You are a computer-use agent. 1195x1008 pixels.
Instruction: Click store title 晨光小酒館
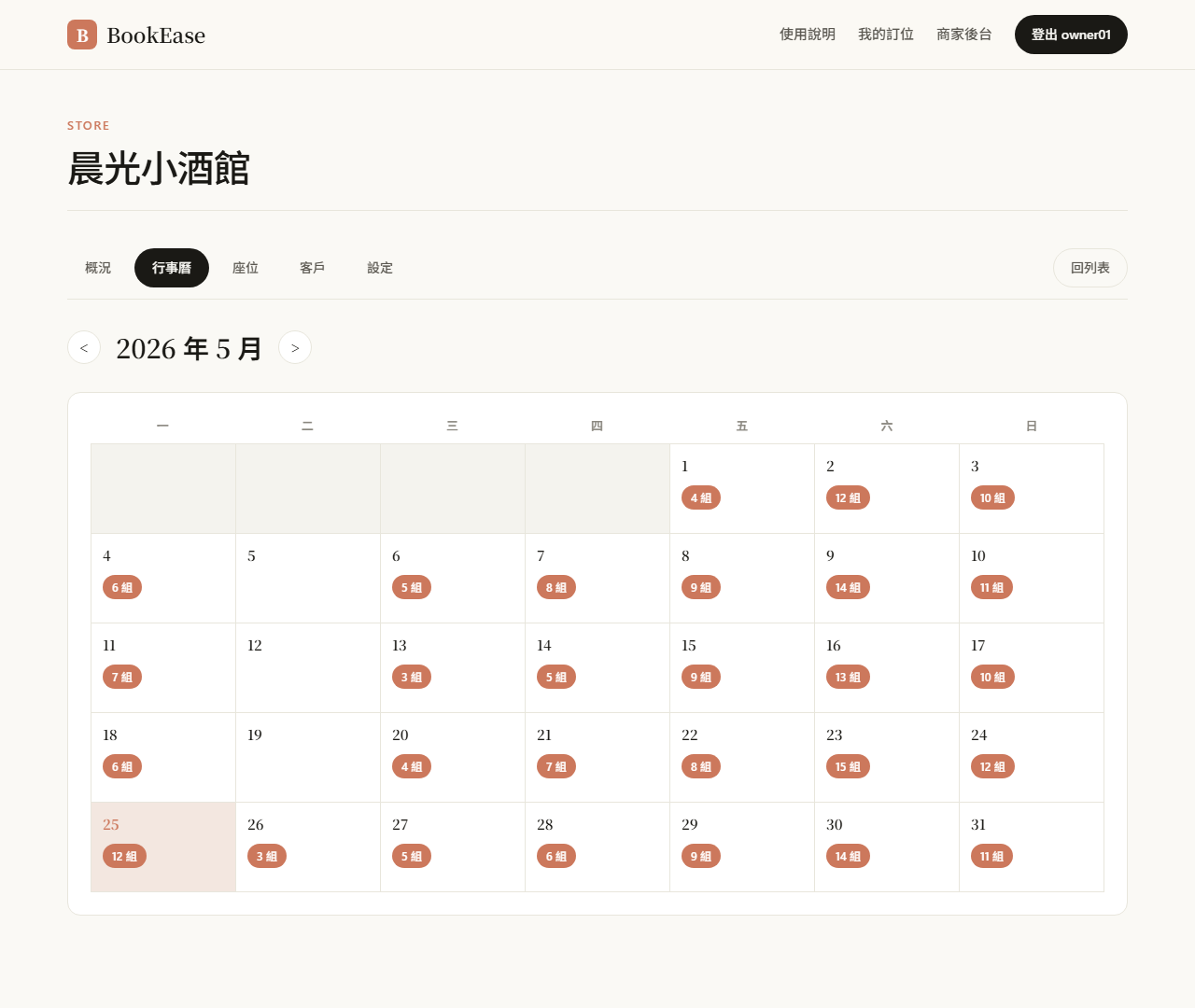click(159, 169)
